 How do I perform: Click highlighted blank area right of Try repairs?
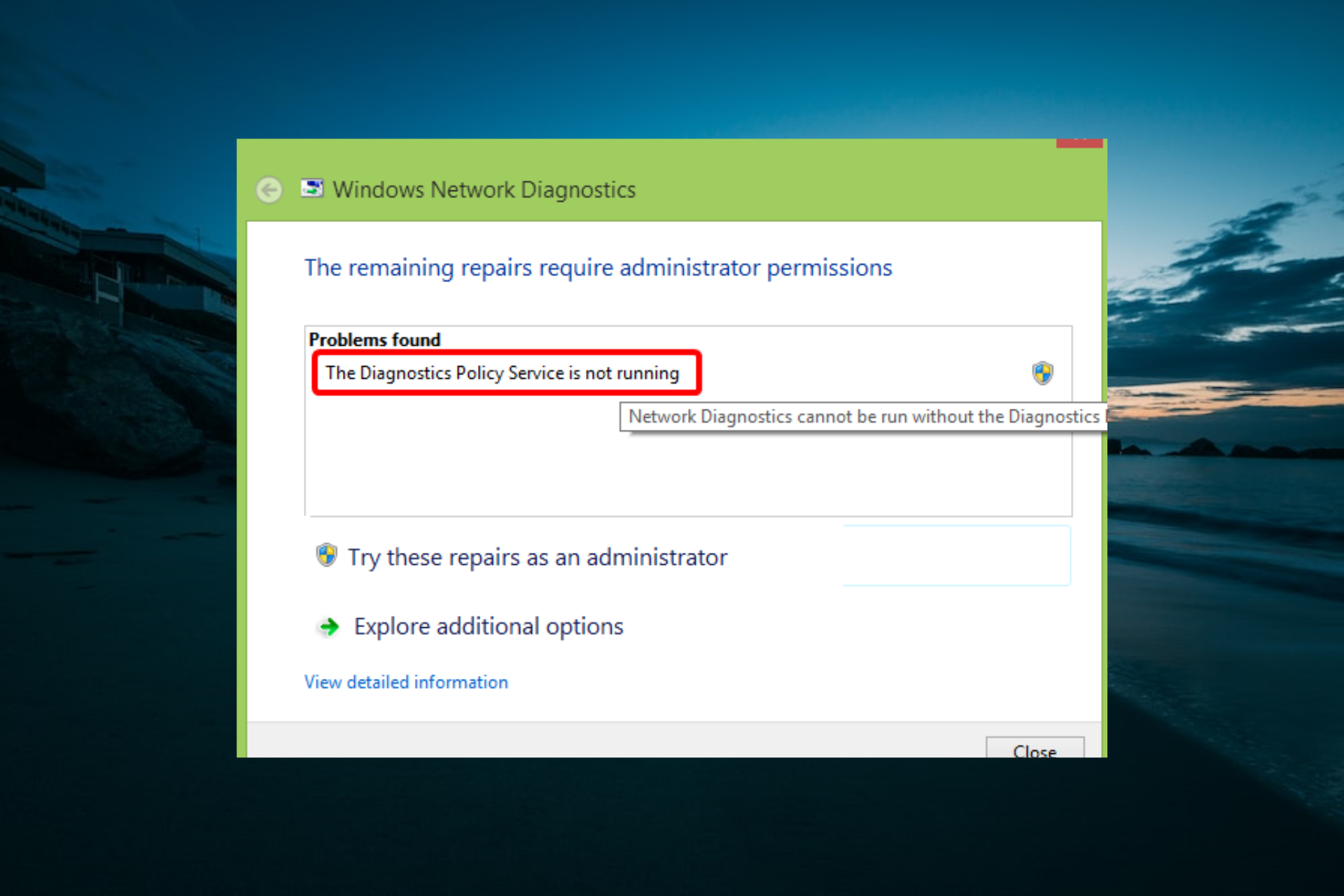[x=956, y=556]
